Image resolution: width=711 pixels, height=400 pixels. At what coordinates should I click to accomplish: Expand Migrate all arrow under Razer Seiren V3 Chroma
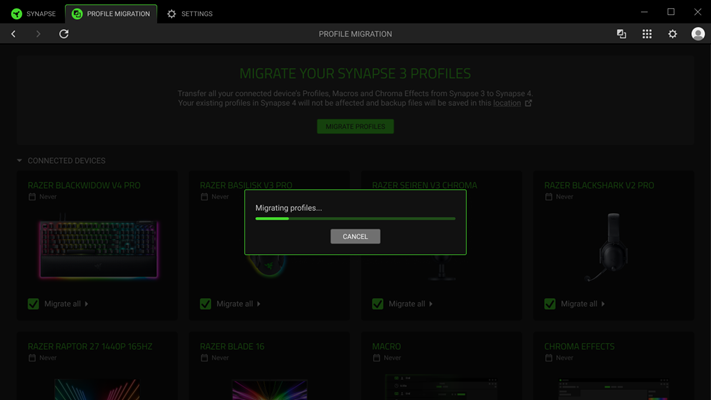[x=431, y=304]
